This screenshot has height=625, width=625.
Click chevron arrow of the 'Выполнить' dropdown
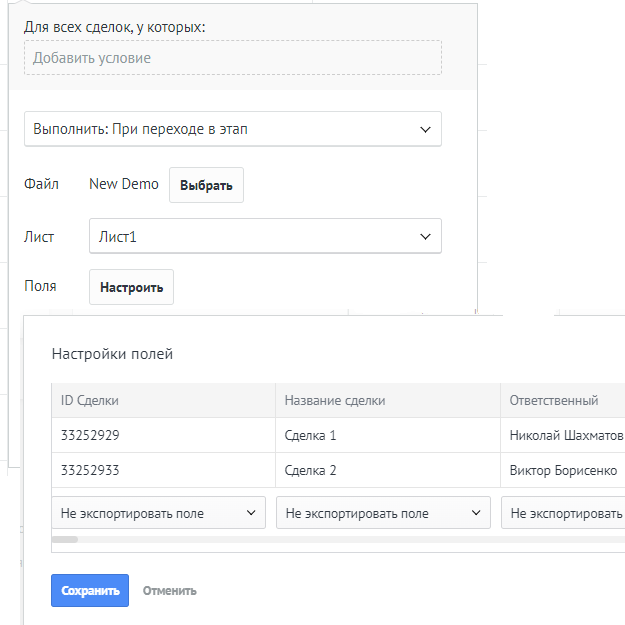click(x=425, y=130)
